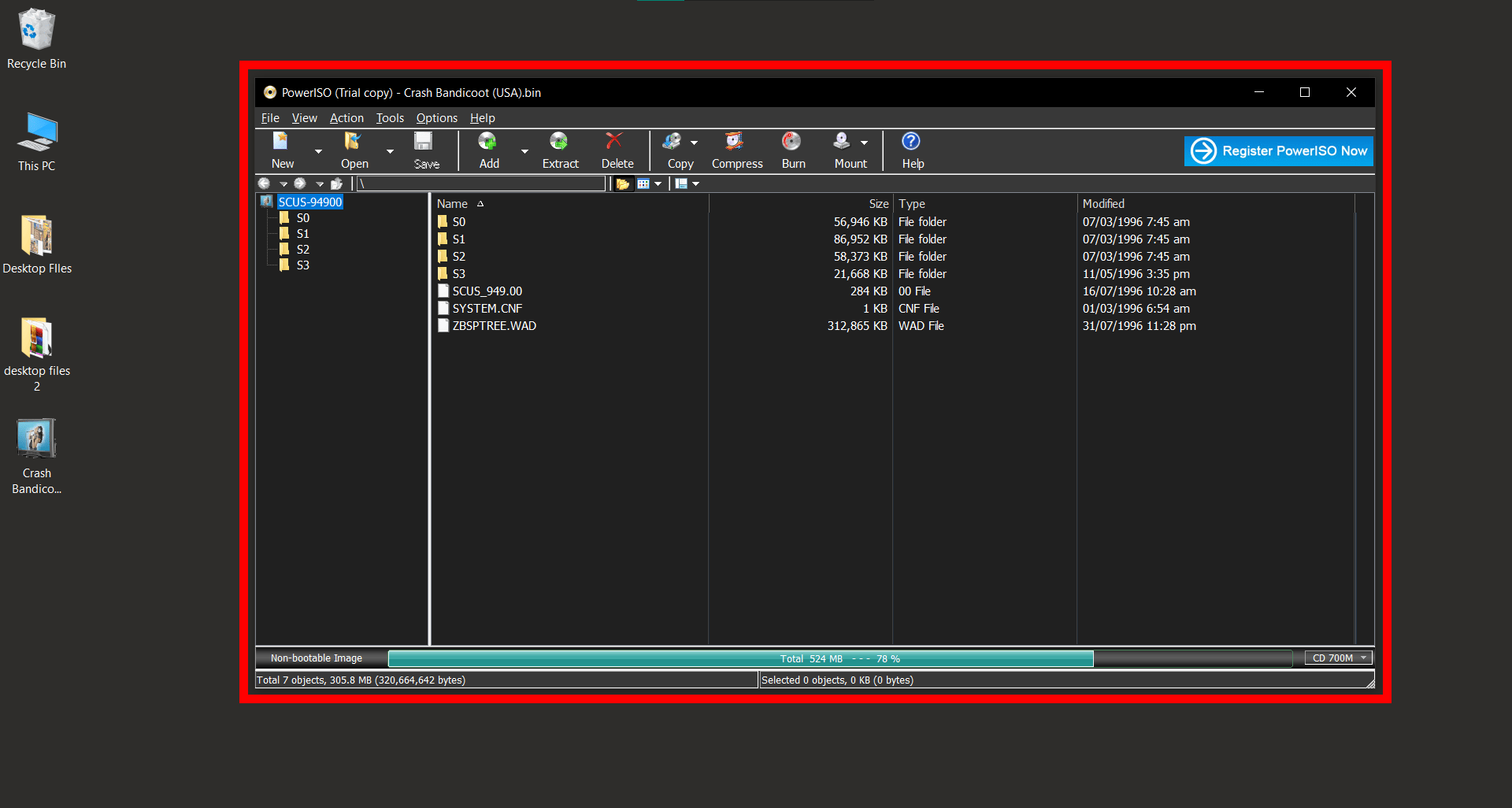
Task: Open the Options menu
Action: click(x=436, y=118)
